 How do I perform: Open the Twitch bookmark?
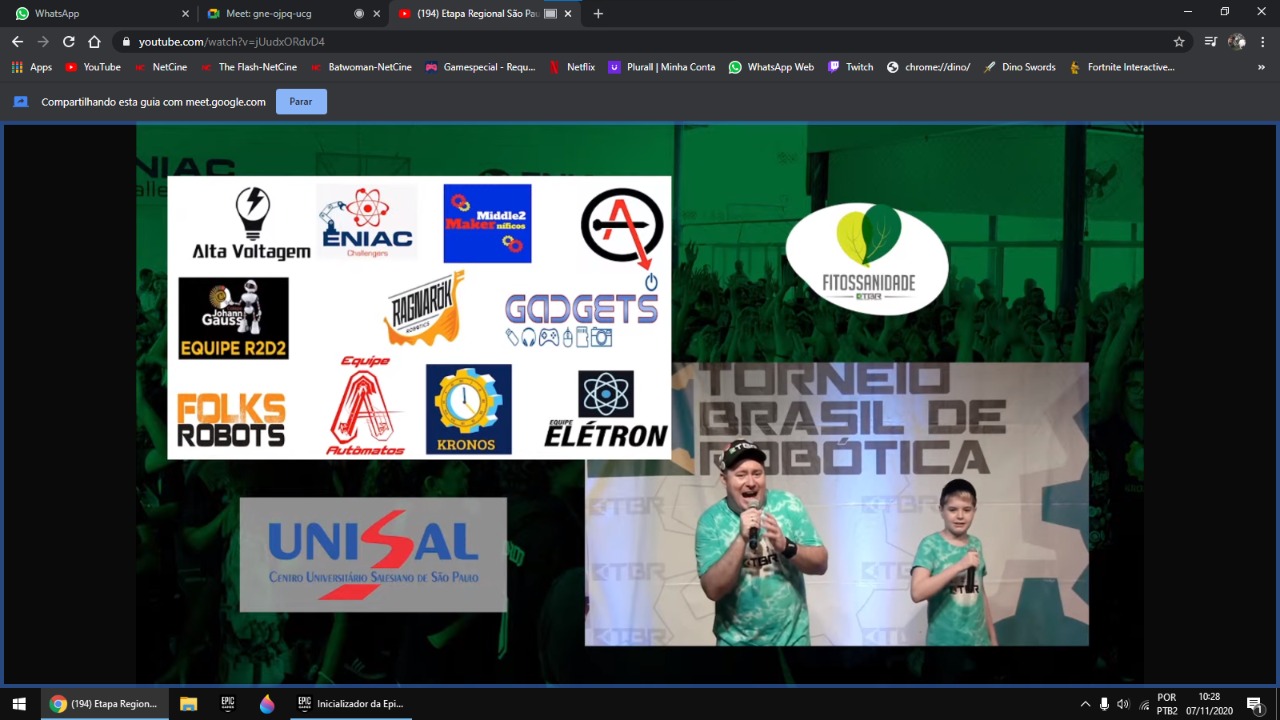[850, 67]
